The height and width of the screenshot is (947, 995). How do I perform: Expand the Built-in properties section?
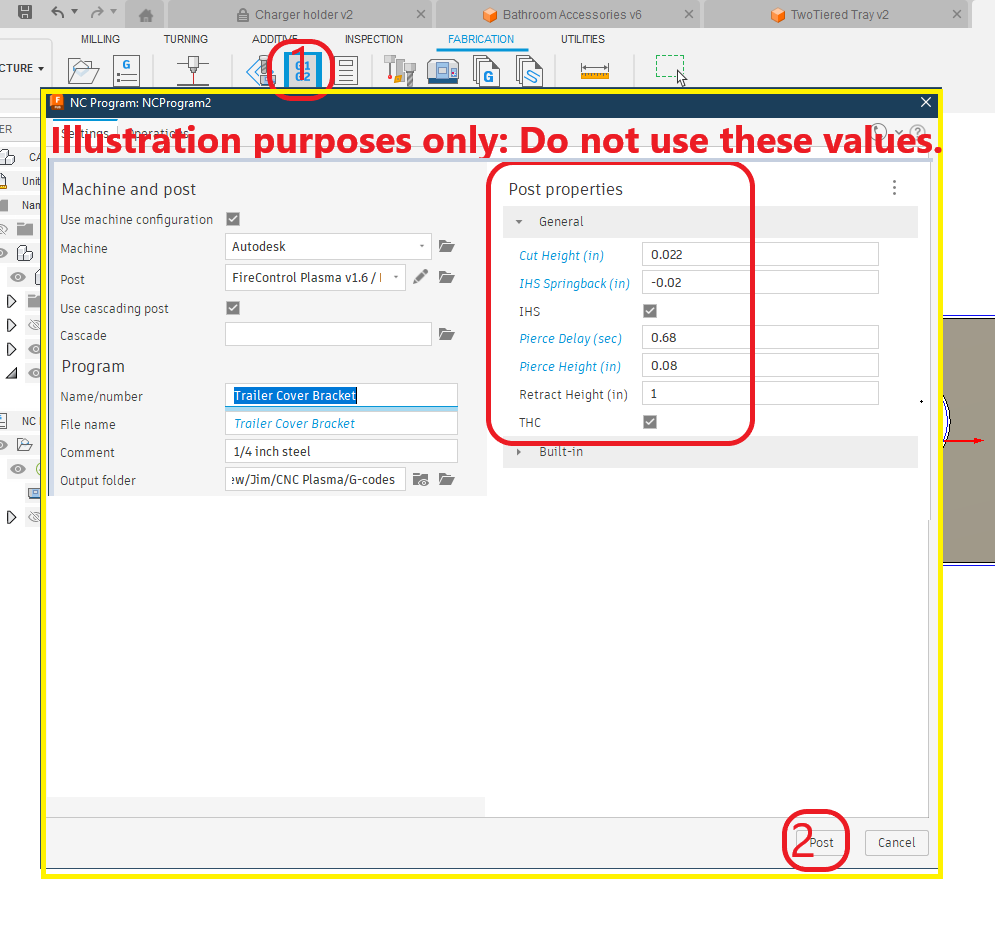coord(518,452)
